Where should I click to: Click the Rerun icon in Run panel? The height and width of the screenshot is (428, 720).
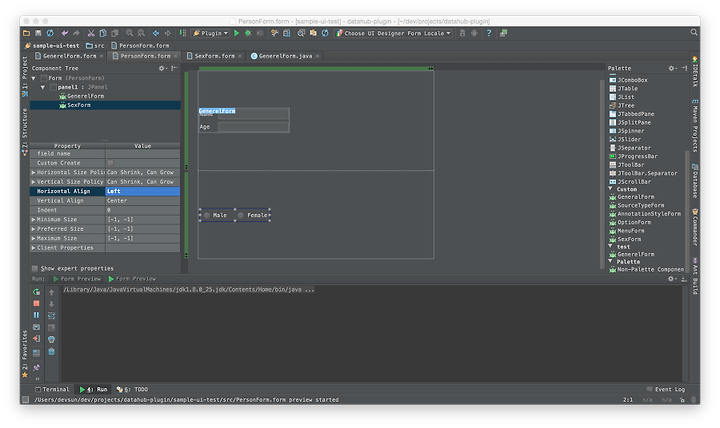36,292
